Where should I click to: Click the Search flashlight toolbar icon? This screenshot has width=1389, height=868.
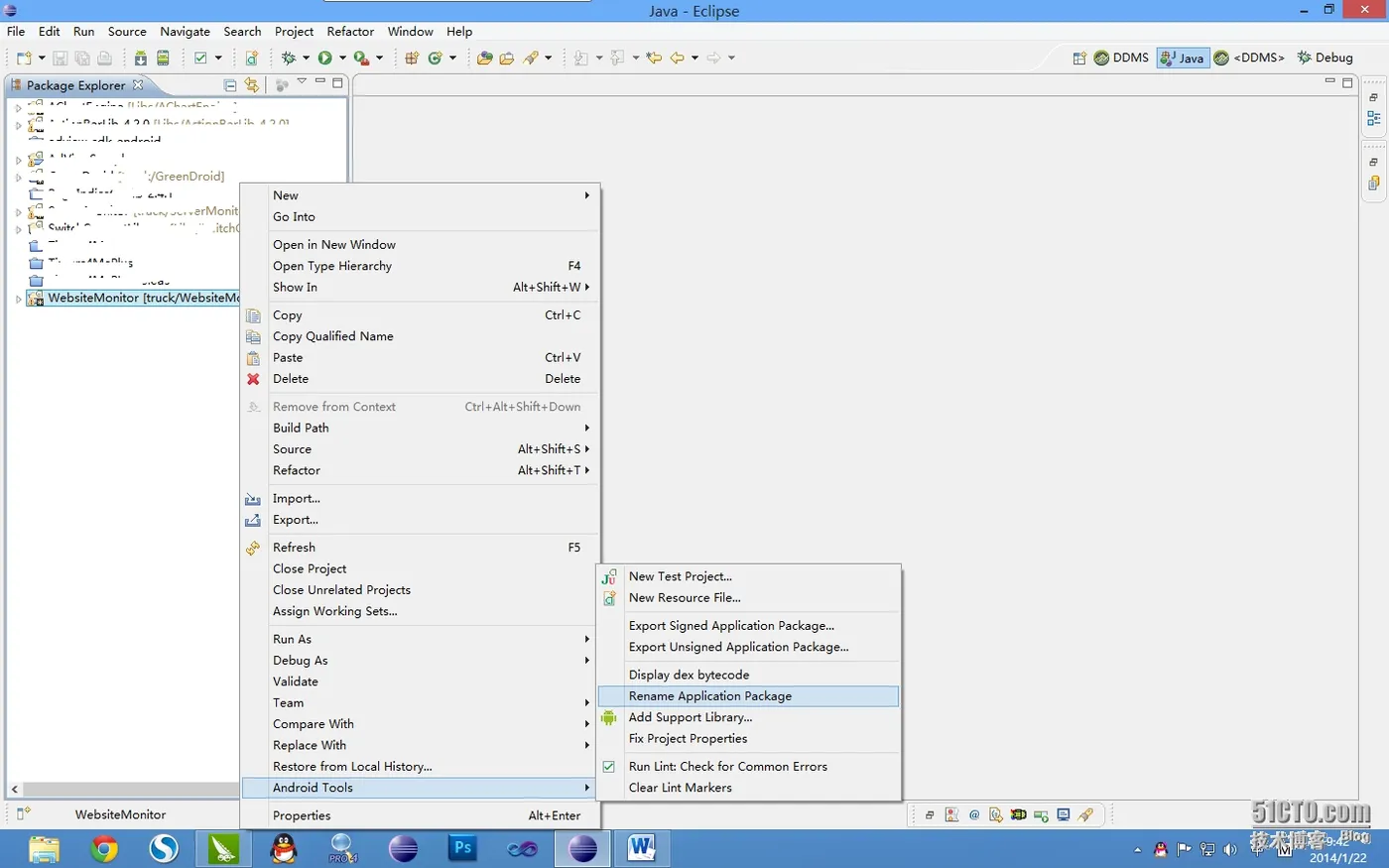532,59
